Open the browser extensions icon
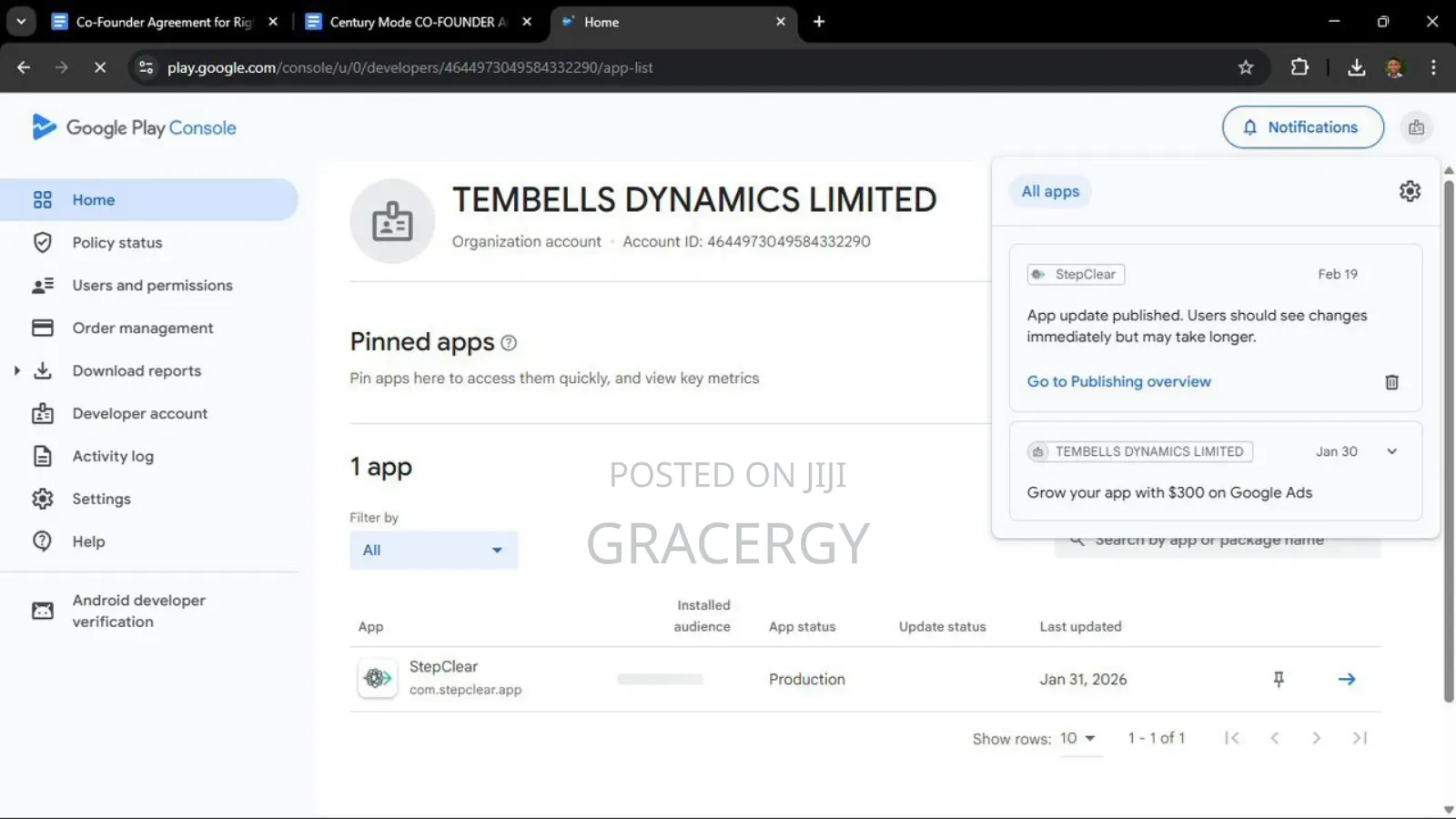 tap(1299, 67)
